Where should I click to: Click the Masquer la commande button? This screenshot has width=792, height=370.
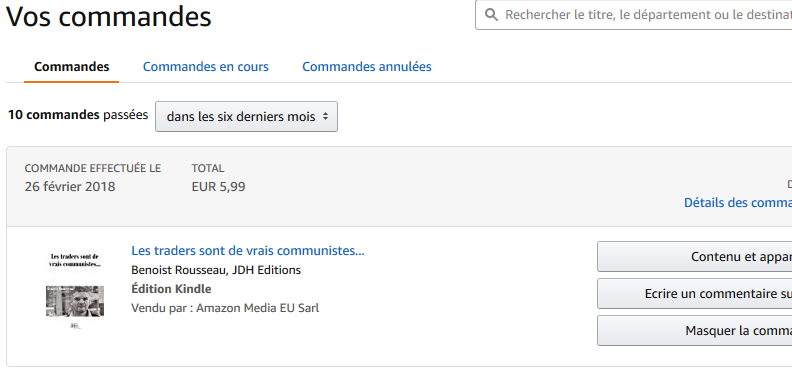pyautogui.click(x=695, y=331)
